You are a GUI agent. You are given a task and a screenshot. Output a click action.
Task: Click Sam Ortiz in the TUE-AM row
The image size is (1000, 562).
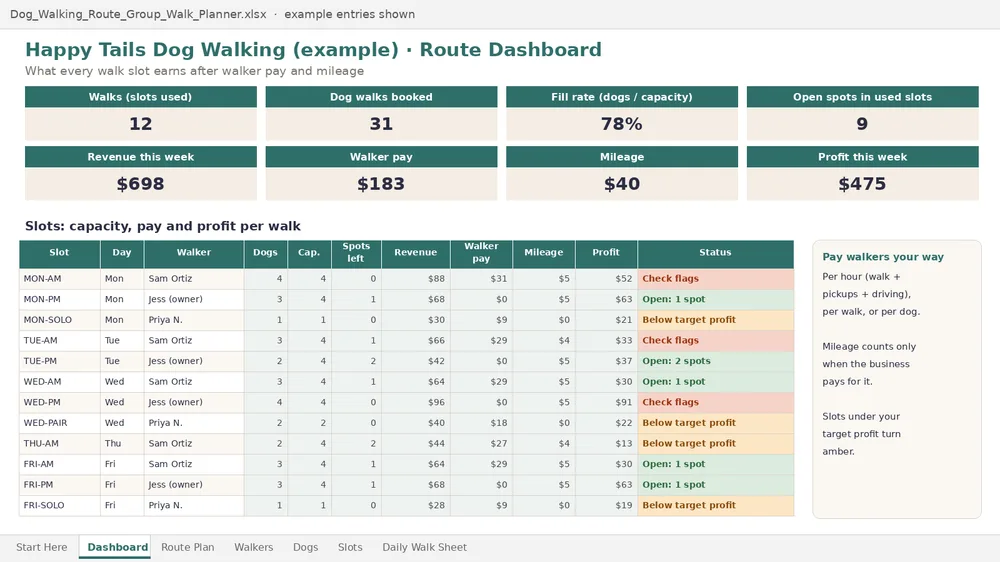click(194, 341)
